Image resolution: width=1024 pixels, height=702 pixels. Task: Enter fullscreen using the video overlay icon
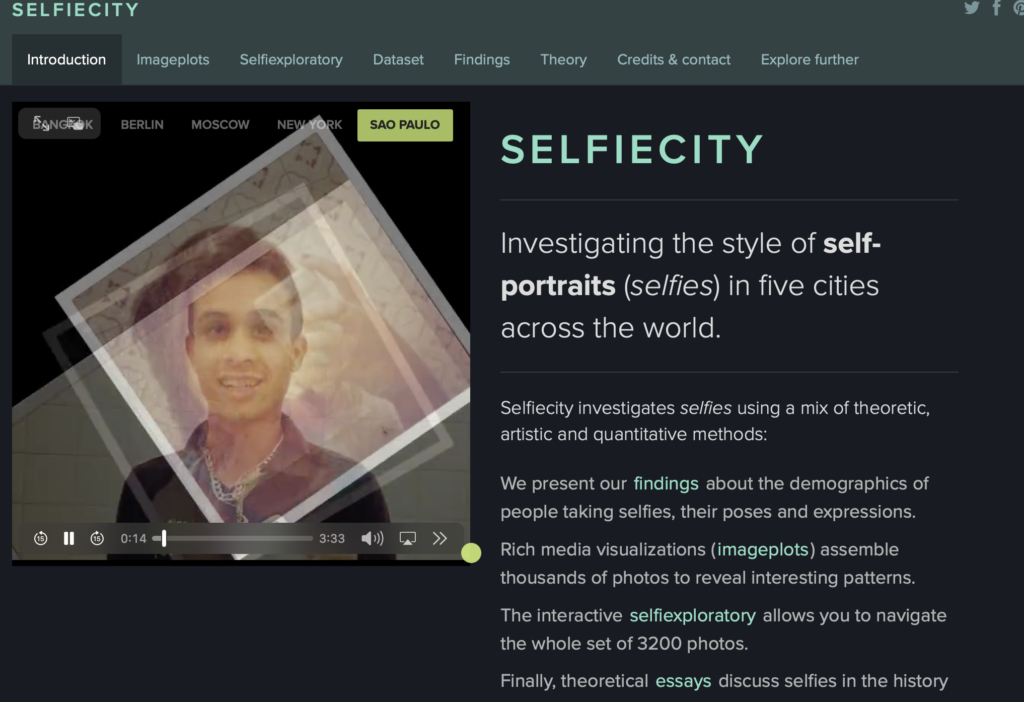click(41, 123)
